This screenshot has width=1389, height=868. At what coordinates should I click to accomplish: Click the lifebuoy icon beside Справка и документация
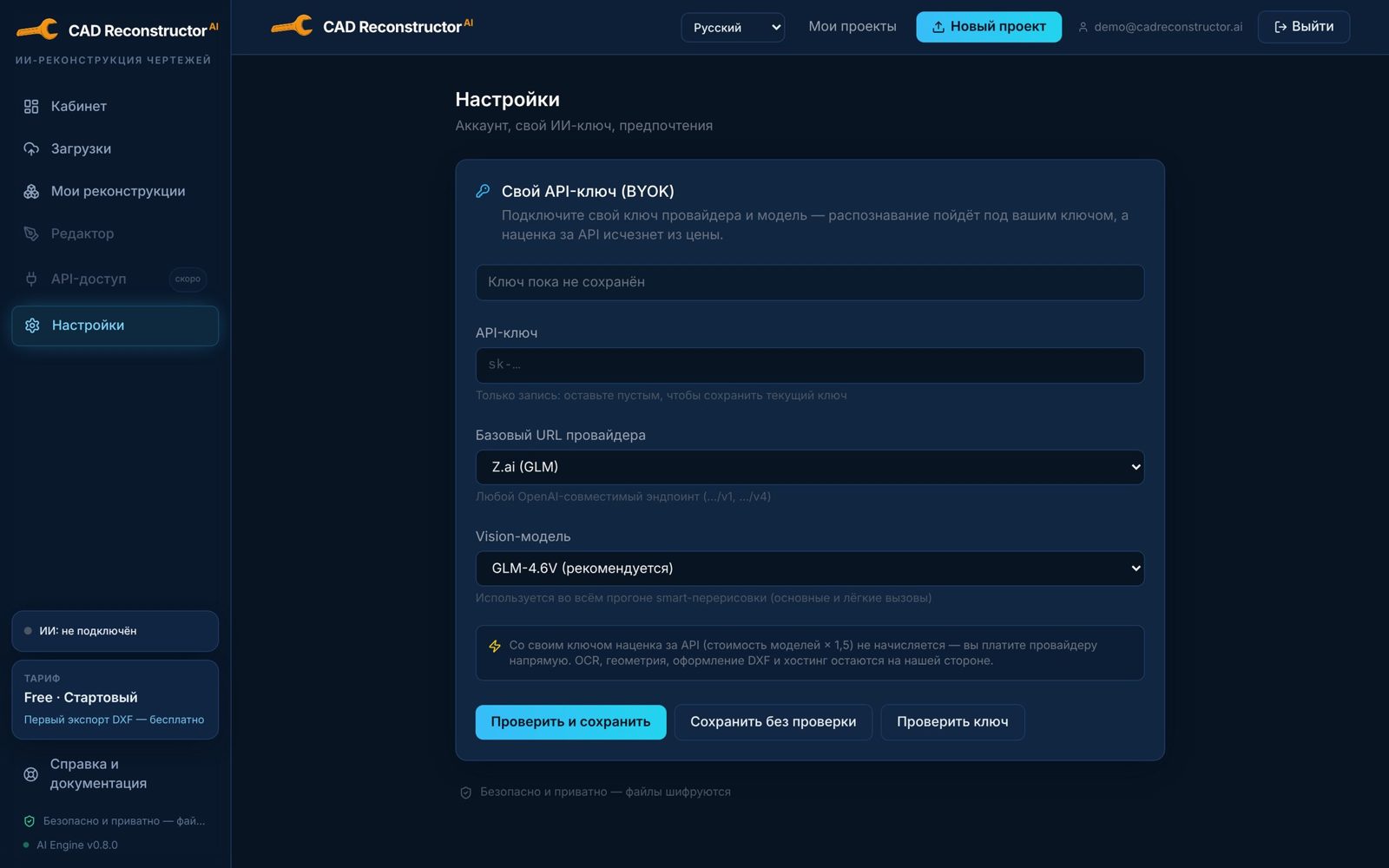(x=30, y=774)
